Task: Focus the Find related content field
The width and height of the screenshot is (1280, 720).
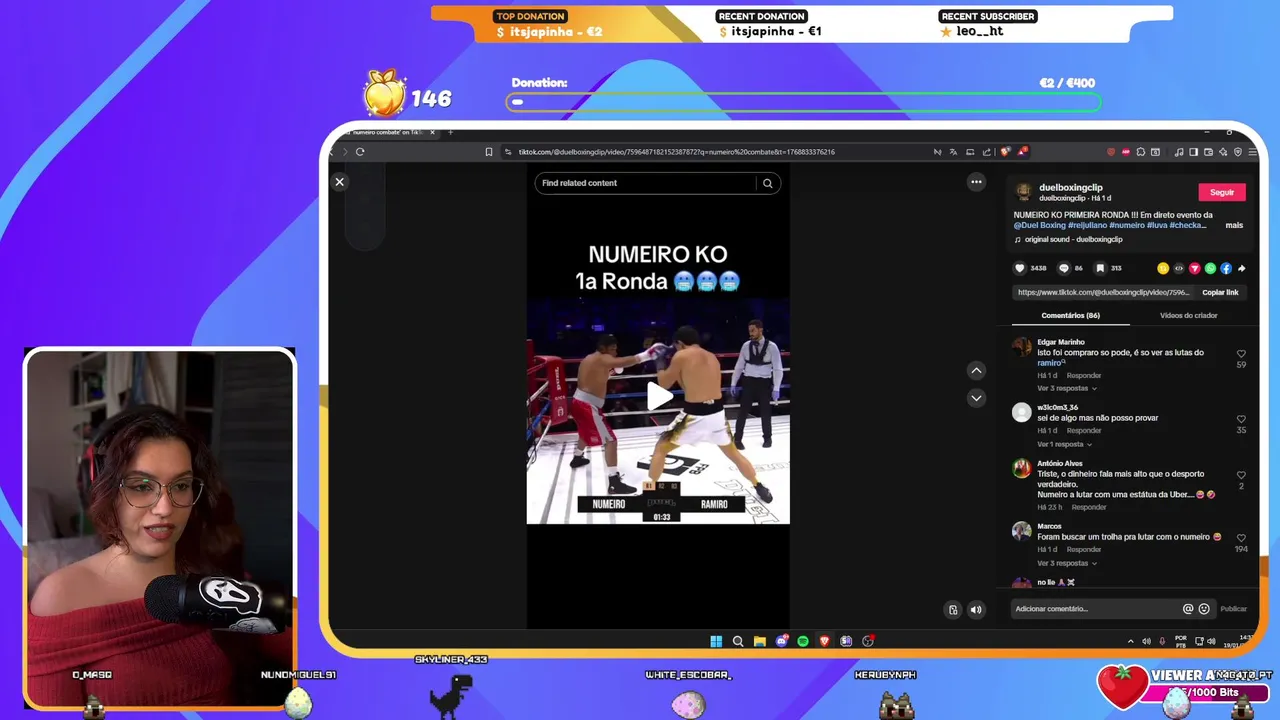Action: [x=645, y=183]
